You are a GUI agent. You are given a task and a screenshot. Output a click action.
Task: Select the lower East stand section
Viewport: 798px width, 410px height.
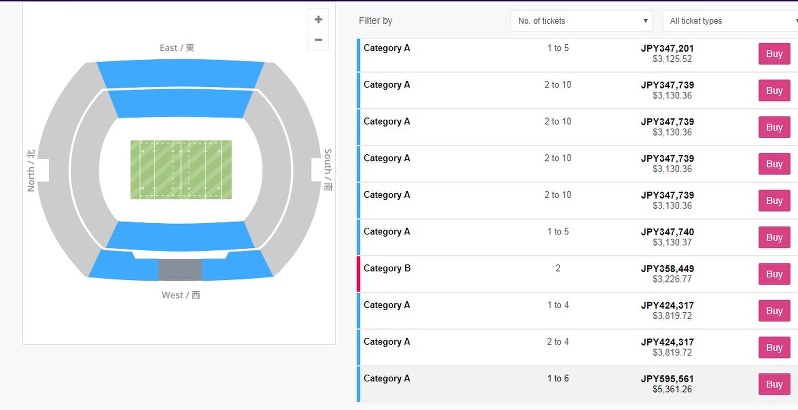(x=181, y=104)
